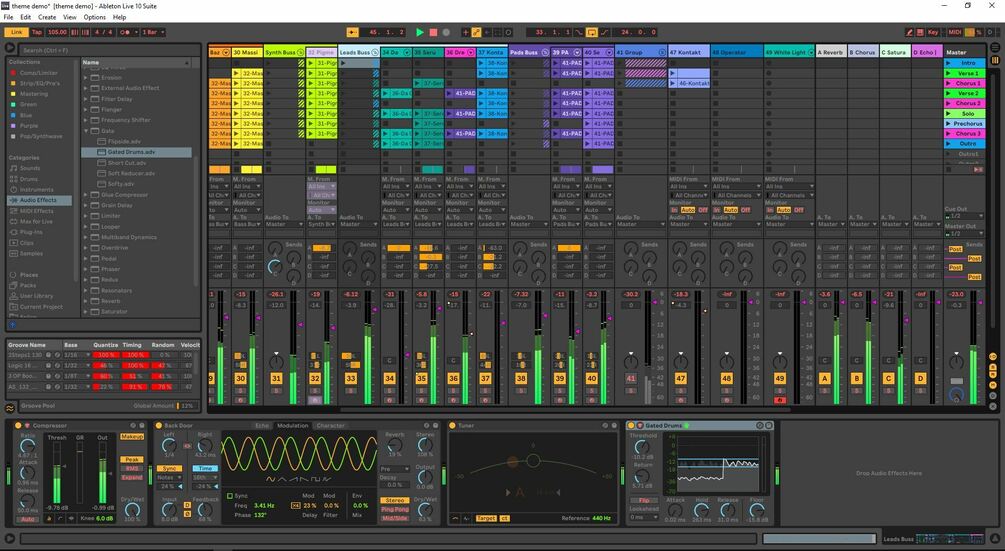Start playback with the green Play button
Viewport: 1005px width, 551px height.
(420, 32)
